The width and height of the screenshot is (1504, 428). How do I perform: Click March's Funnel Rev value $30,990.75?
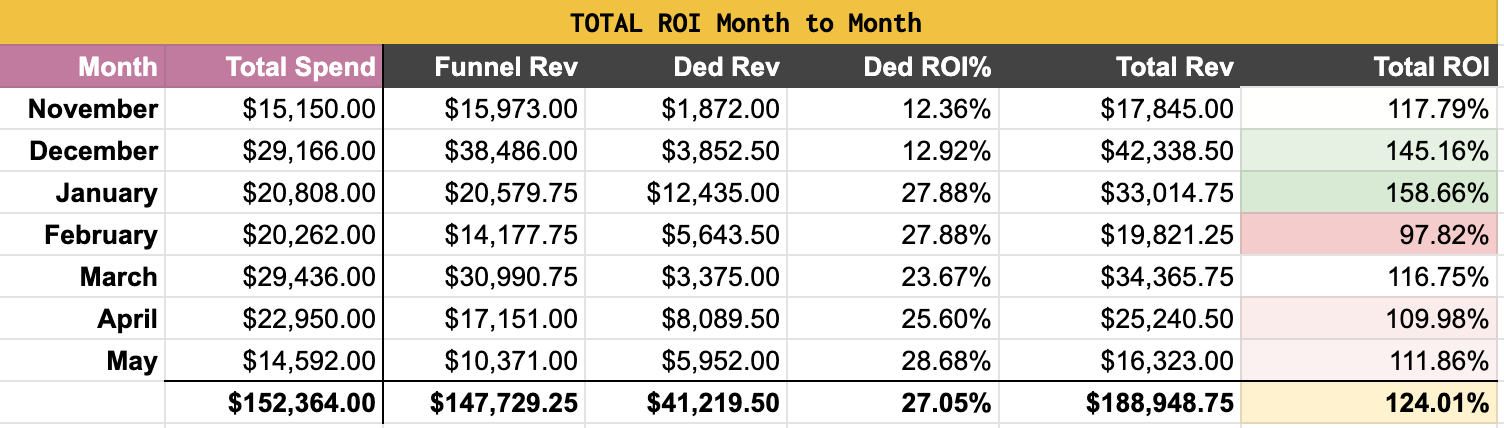(x=484, y=276)
